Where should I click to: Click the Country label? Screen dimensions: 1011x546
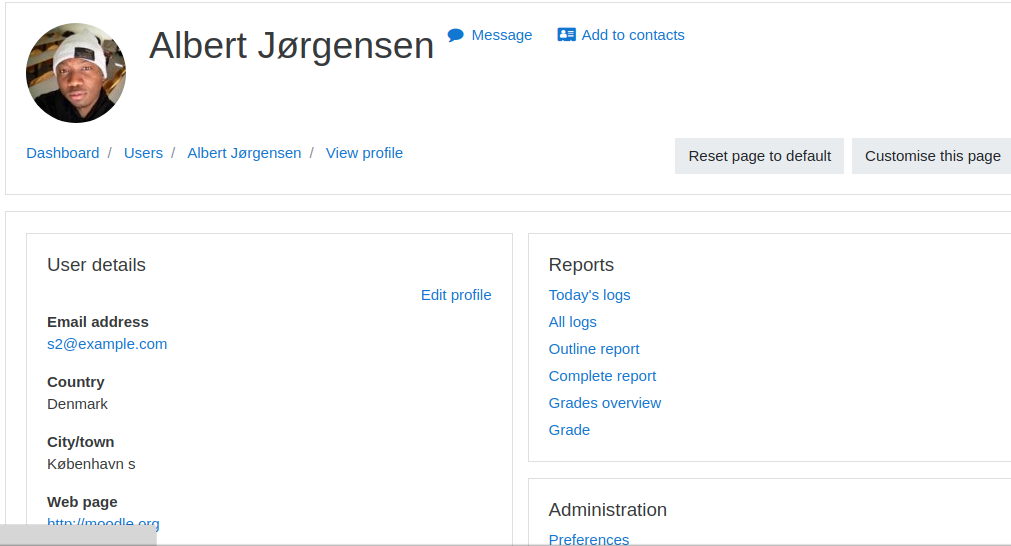75,382
